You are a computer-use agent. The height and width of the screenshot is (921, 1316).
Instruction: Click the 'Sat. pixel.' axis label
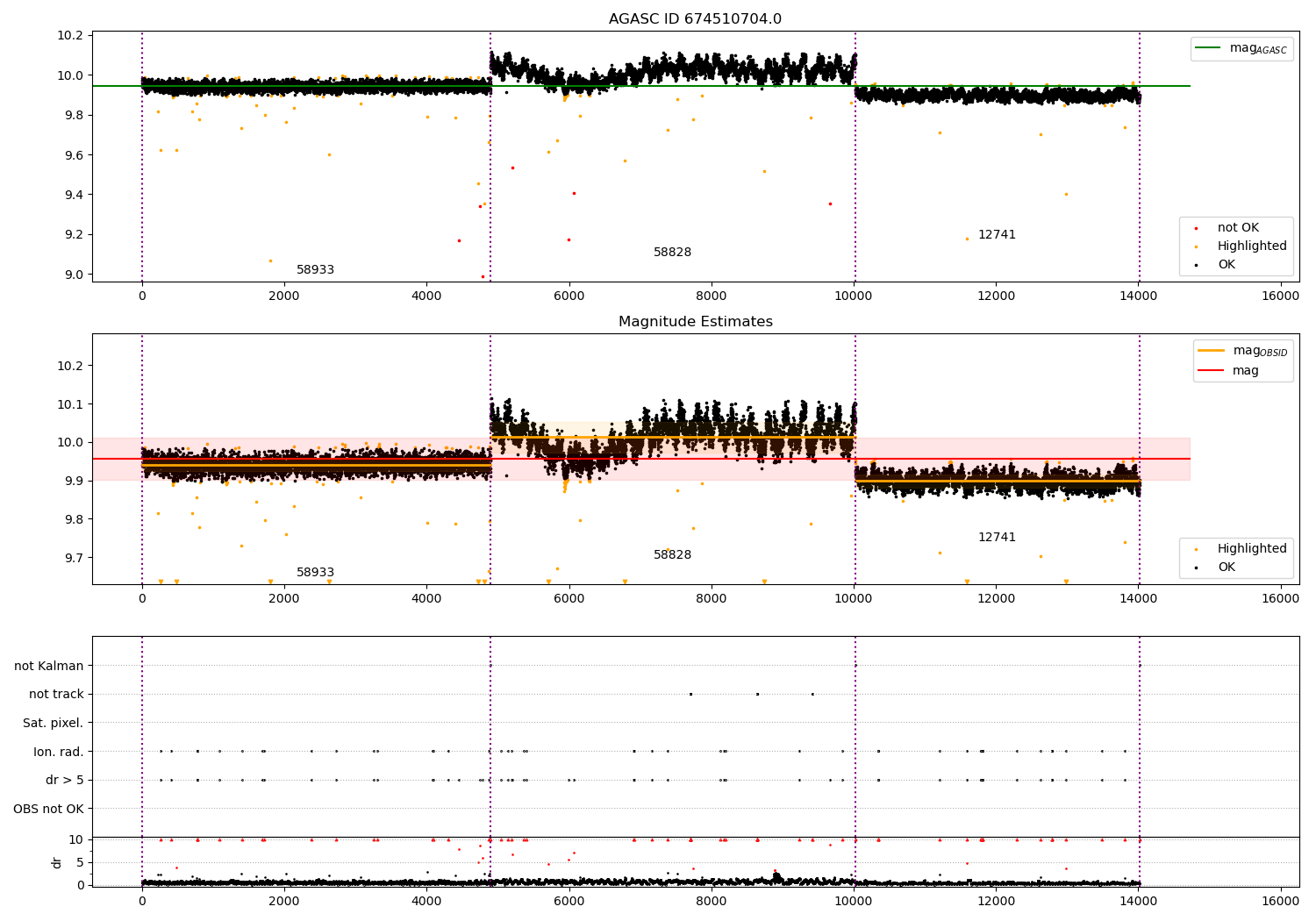tap(54, 724)
